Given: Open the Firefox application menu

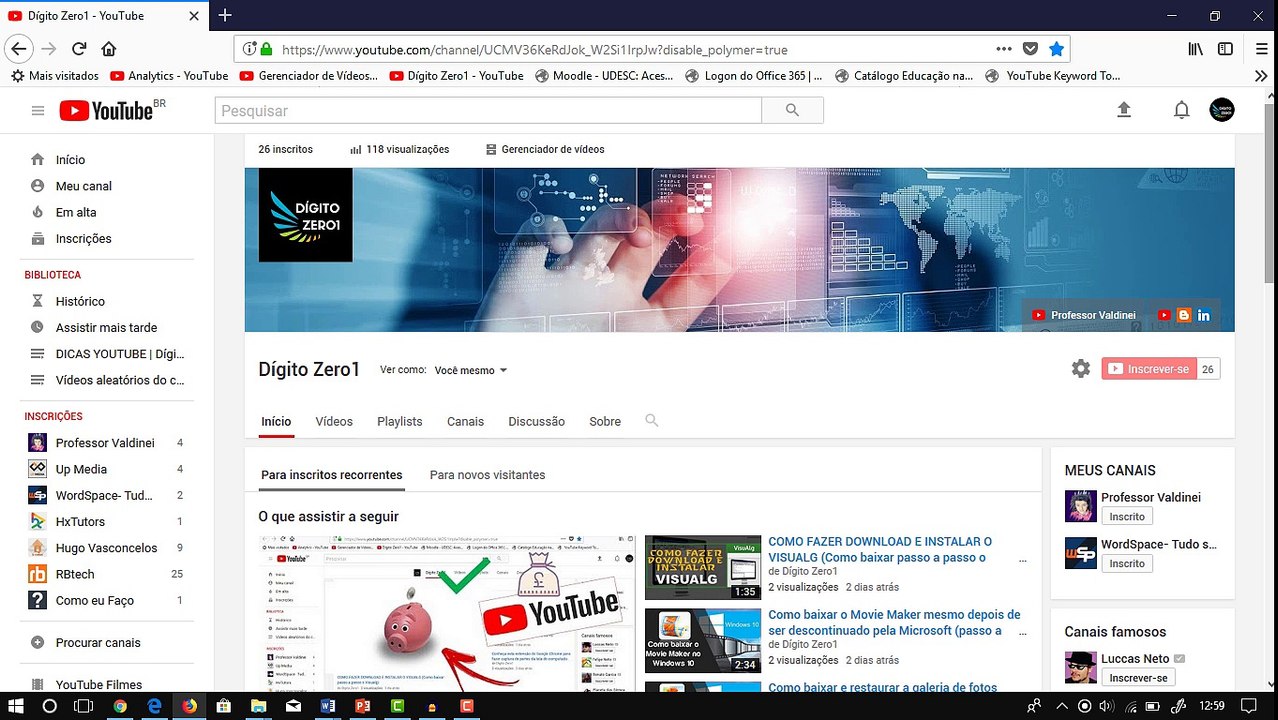Looking at the screenshot, I should [x=1262, y=49].
